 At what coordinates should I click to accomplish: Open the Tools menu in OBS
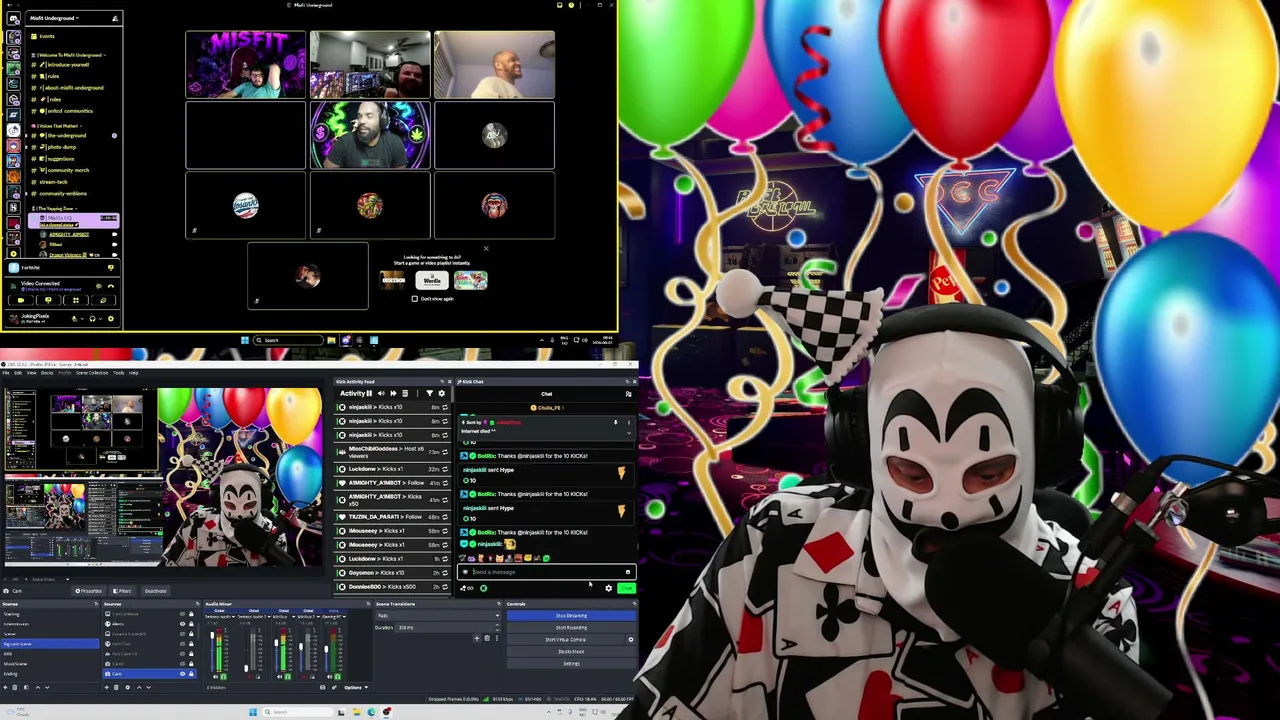119,373
